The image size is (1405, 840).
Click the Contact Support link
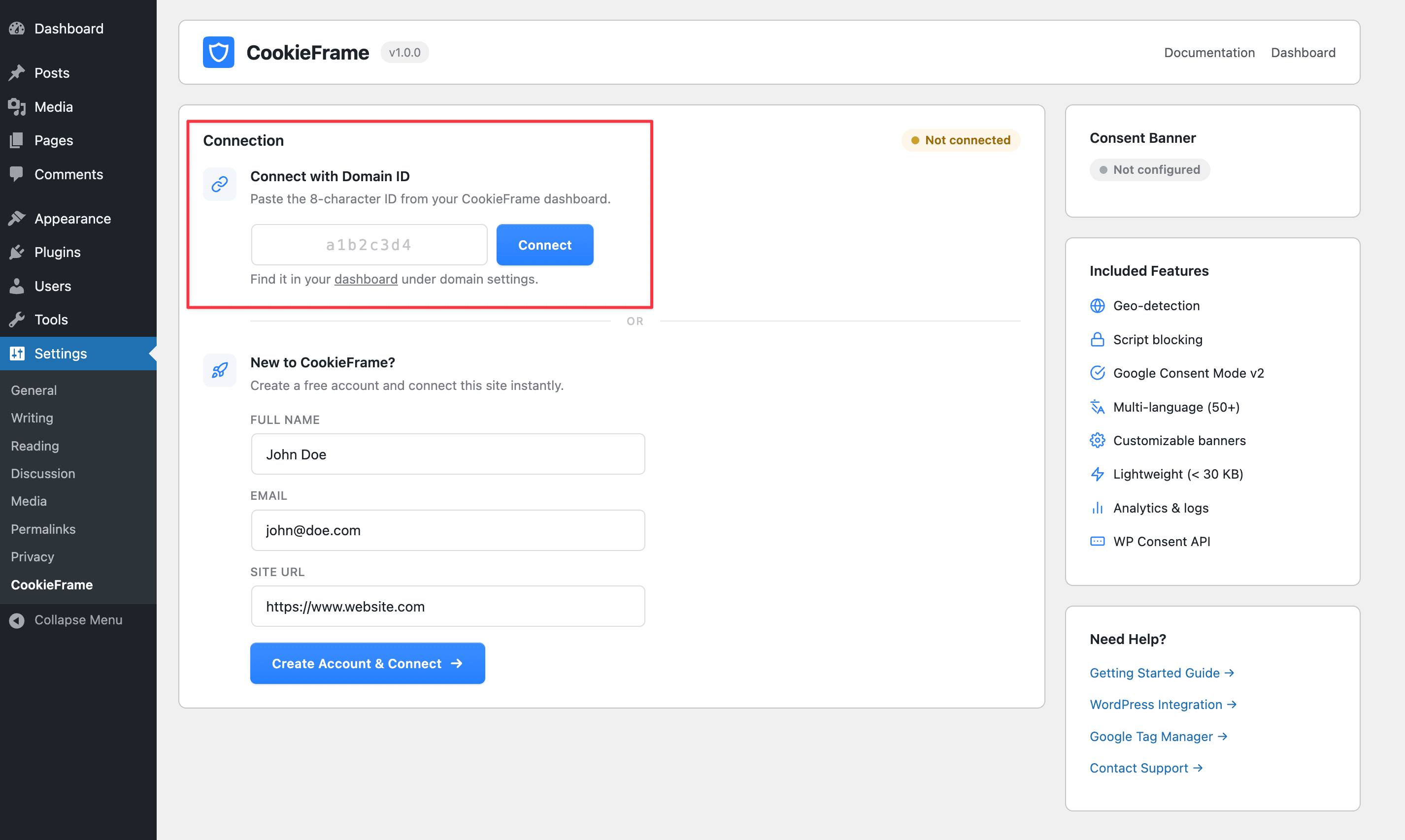point(1146,768)
